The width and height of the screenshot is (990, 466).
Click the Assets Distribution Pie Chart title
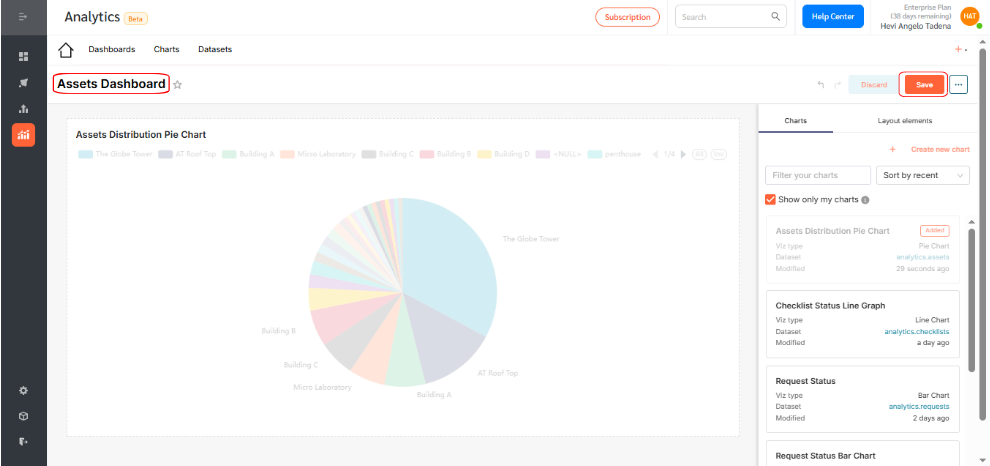tap(141, 134)
